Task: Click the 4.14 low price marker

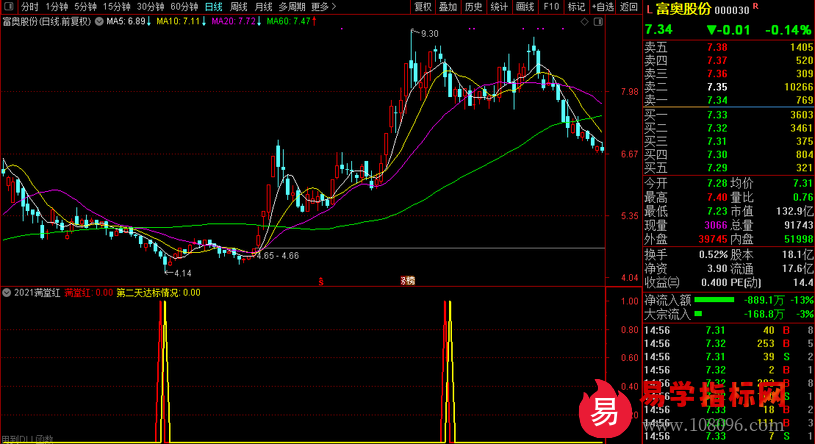Action: coord(182,273)
